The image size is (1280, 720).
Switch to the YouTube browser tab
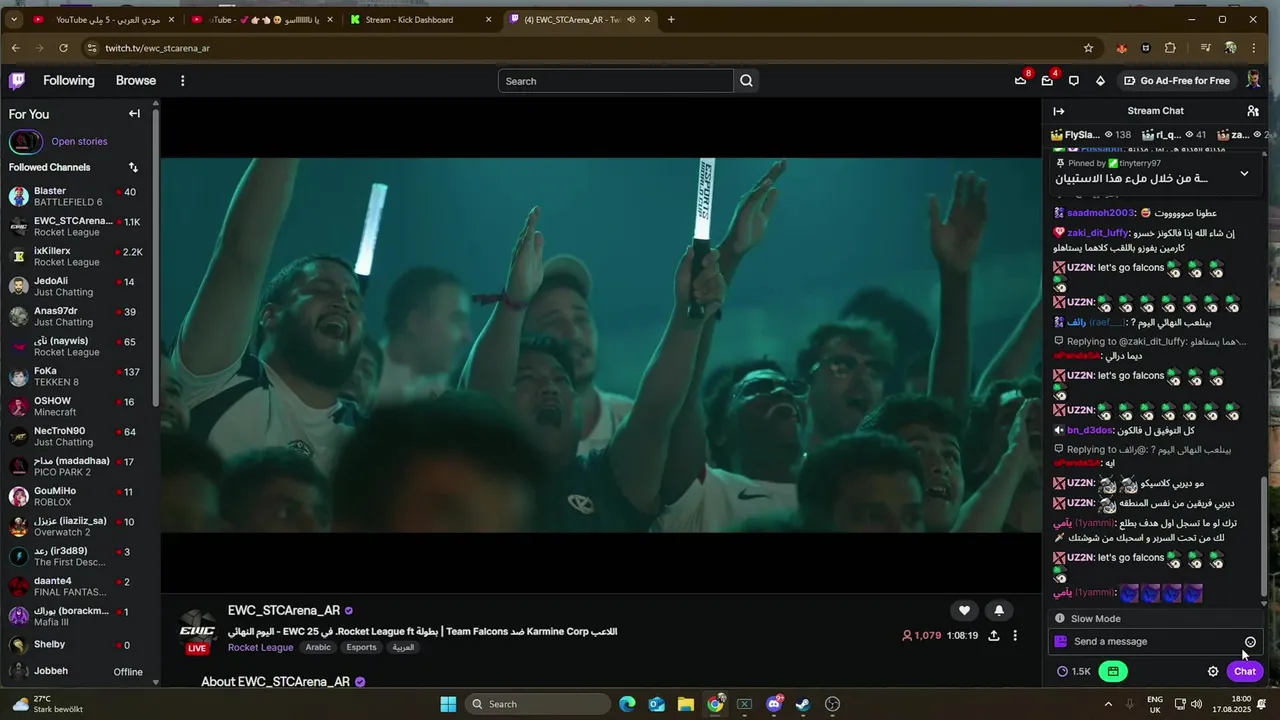pyautogui.click(x=102, y=19)
